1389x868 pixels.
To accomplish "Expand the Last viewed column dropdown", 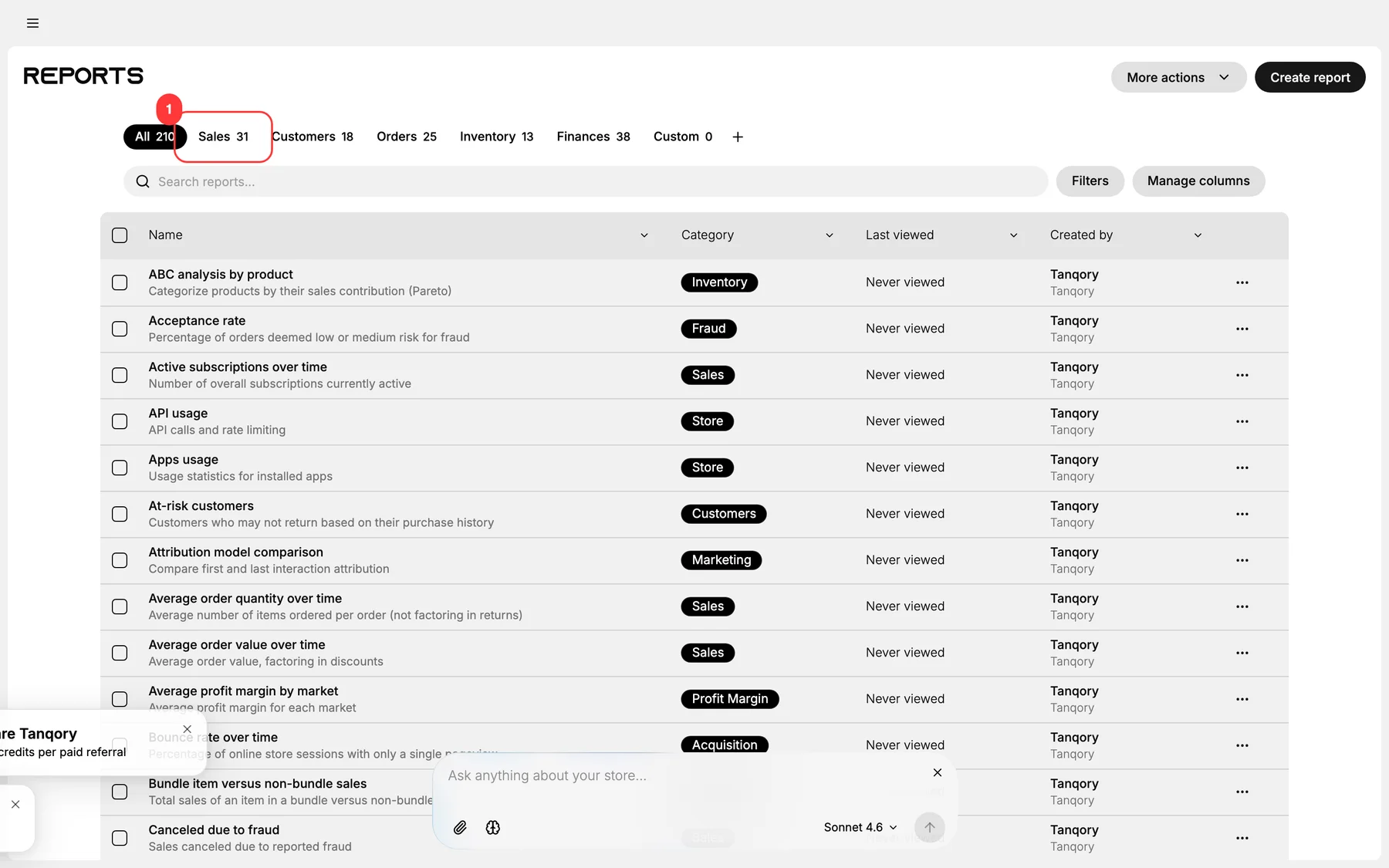I will (1014, 235).
